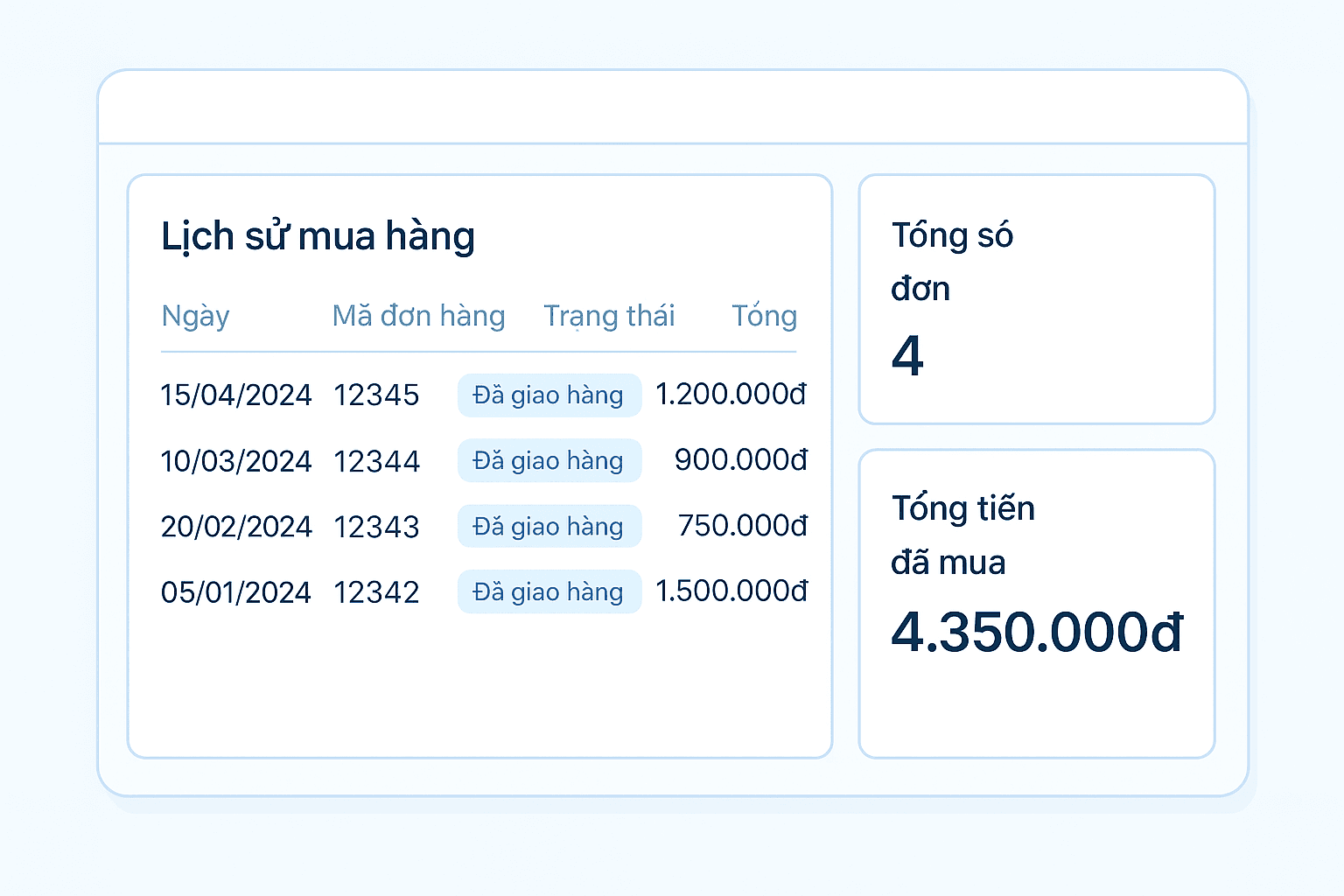Open order code 12342
This screenshot has width=1344, height=896.
pos(376,592)
